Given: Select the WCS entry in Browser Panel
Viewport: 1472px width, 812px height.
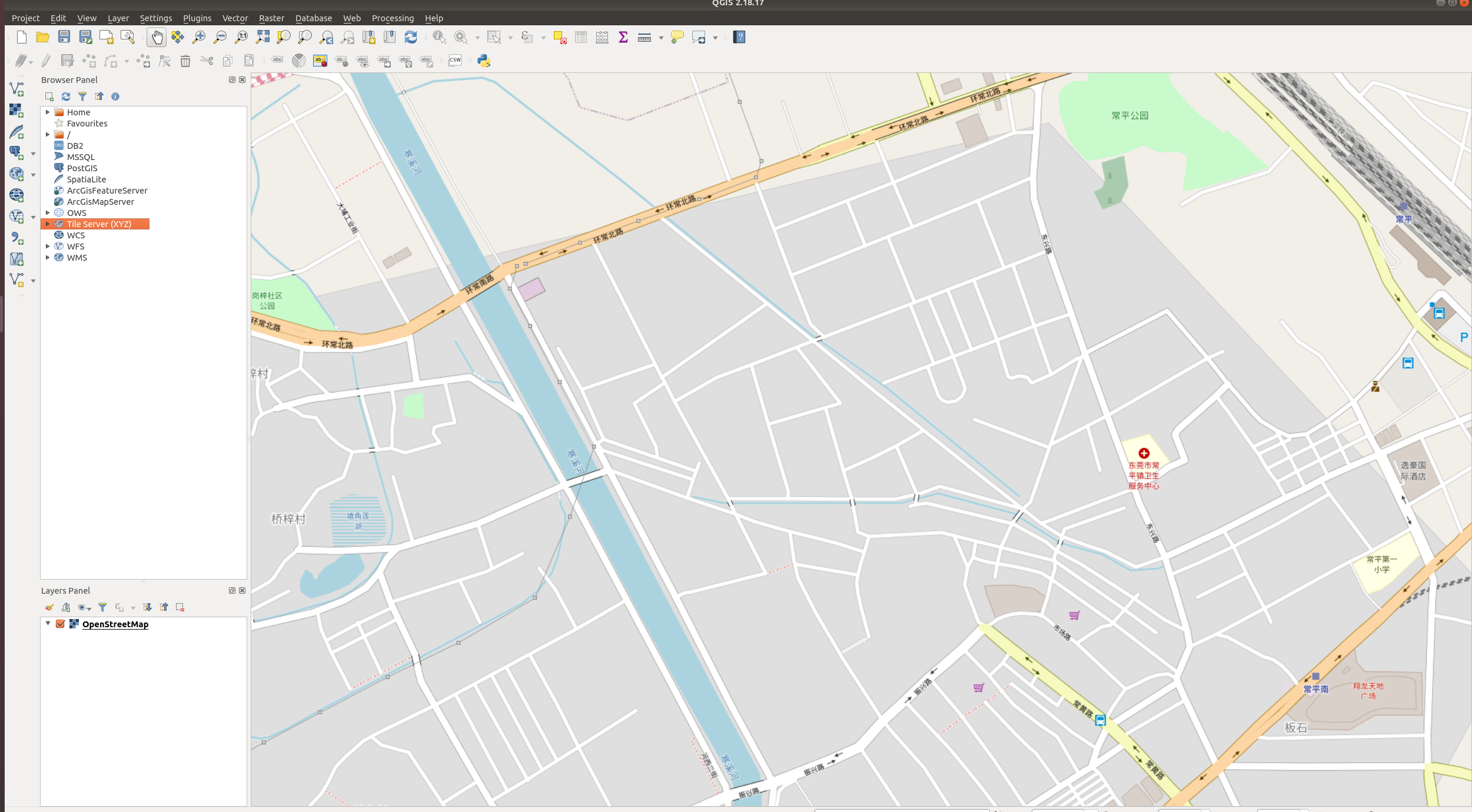Looking at the screenshot, I should pyautogui.click(x=76, y=235).
